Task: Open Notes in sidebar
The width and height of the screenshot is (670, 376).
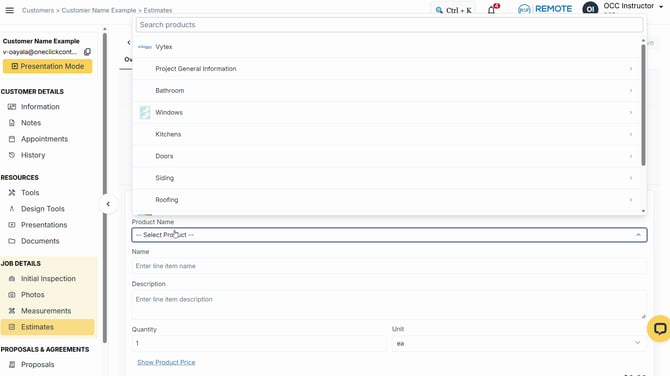Action: [31, 123]
